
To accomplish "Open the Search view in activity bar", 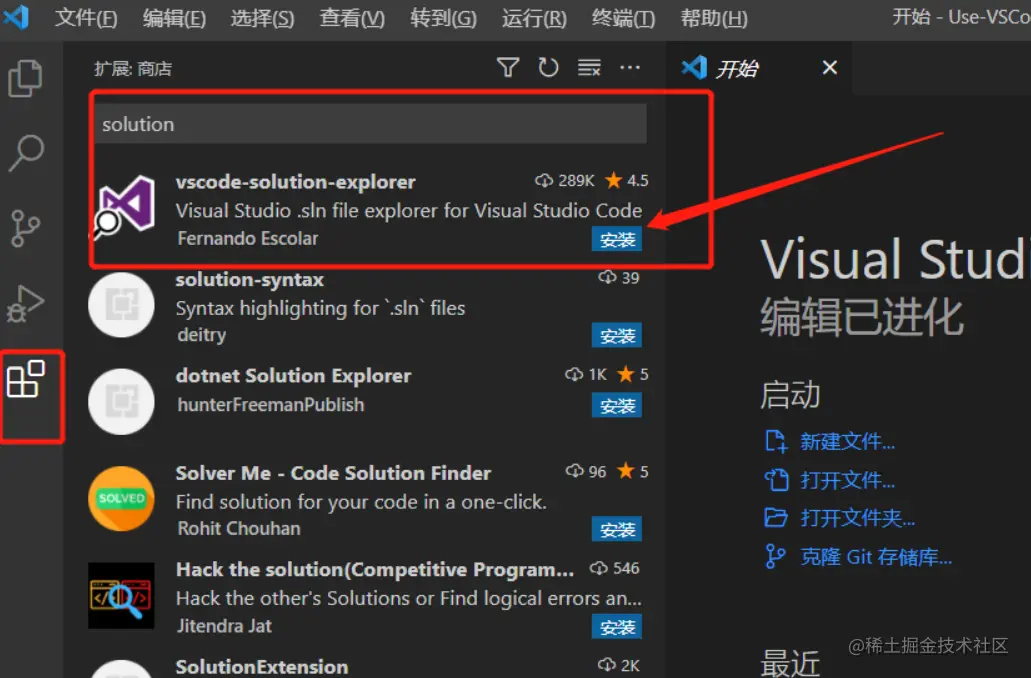I will click(26, 153).
